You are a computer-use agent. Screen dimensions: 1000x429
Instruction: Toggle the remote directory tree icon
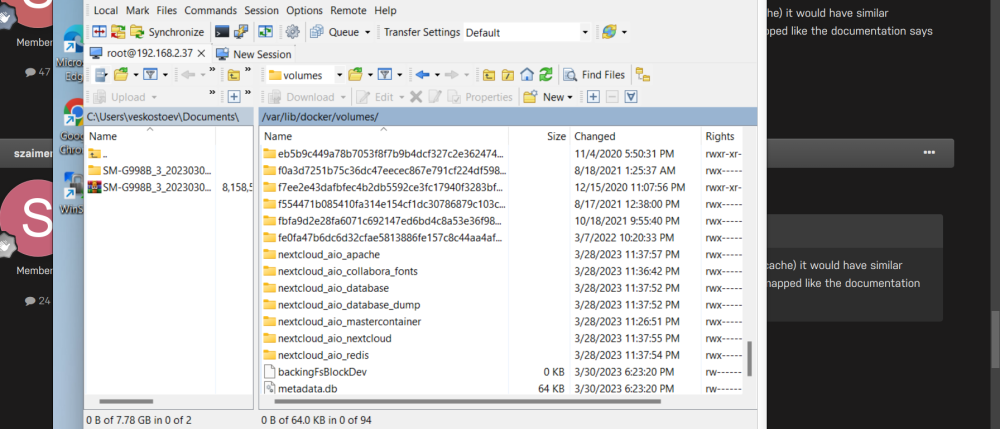point(643,75)
